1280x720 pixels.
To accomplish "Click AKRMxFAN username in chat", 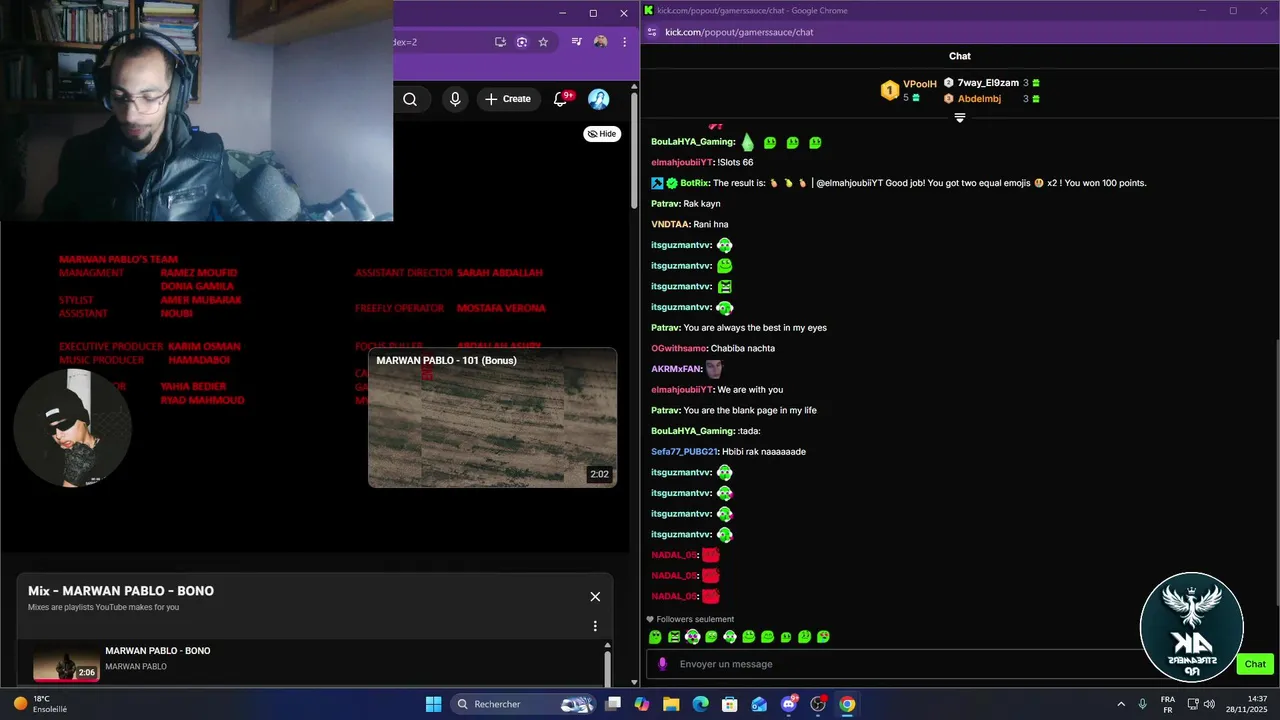I will [676, 369].
